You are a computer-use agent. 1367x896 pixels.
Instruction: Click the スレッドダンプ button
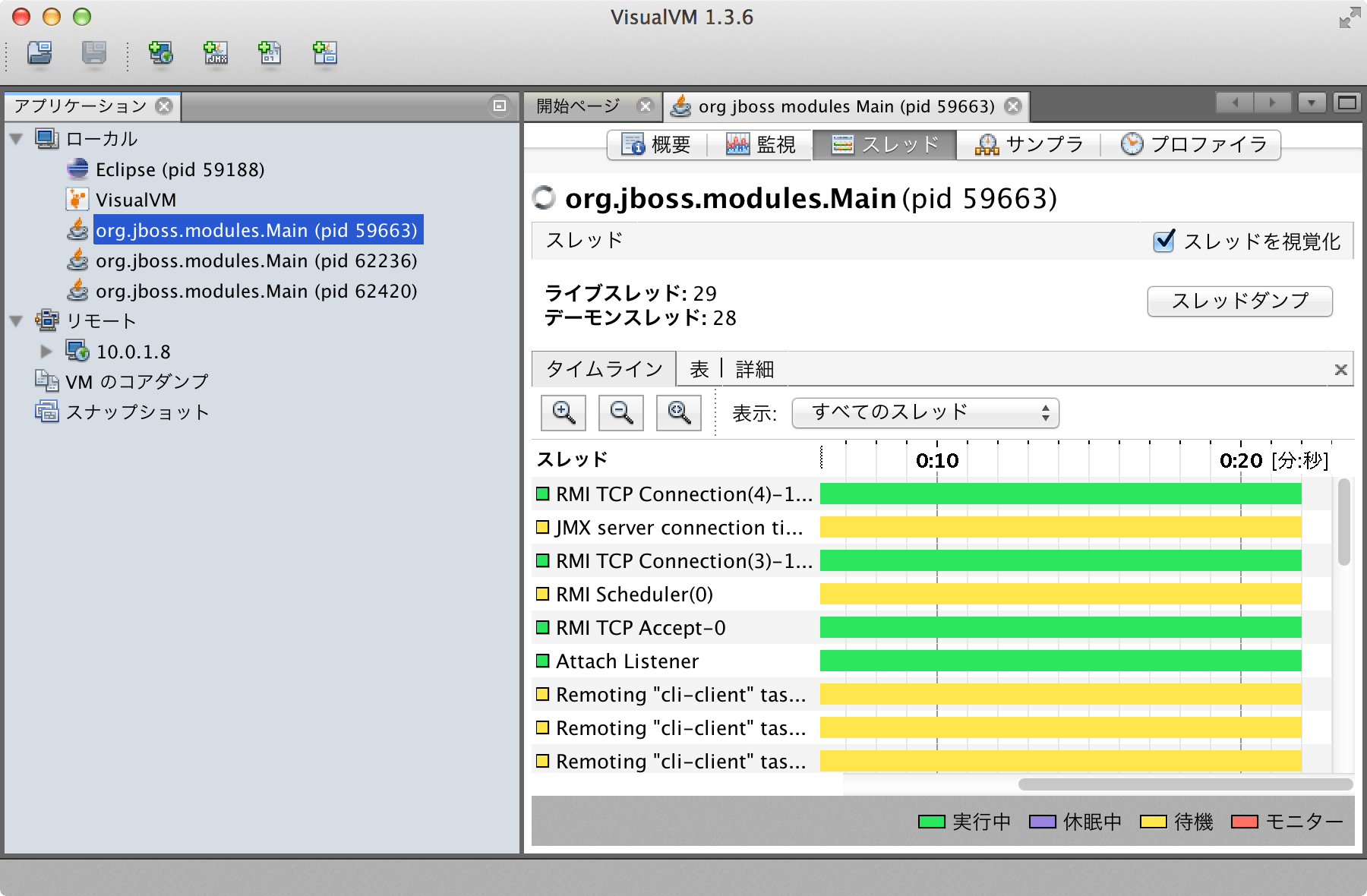[x=1239, y=301]
